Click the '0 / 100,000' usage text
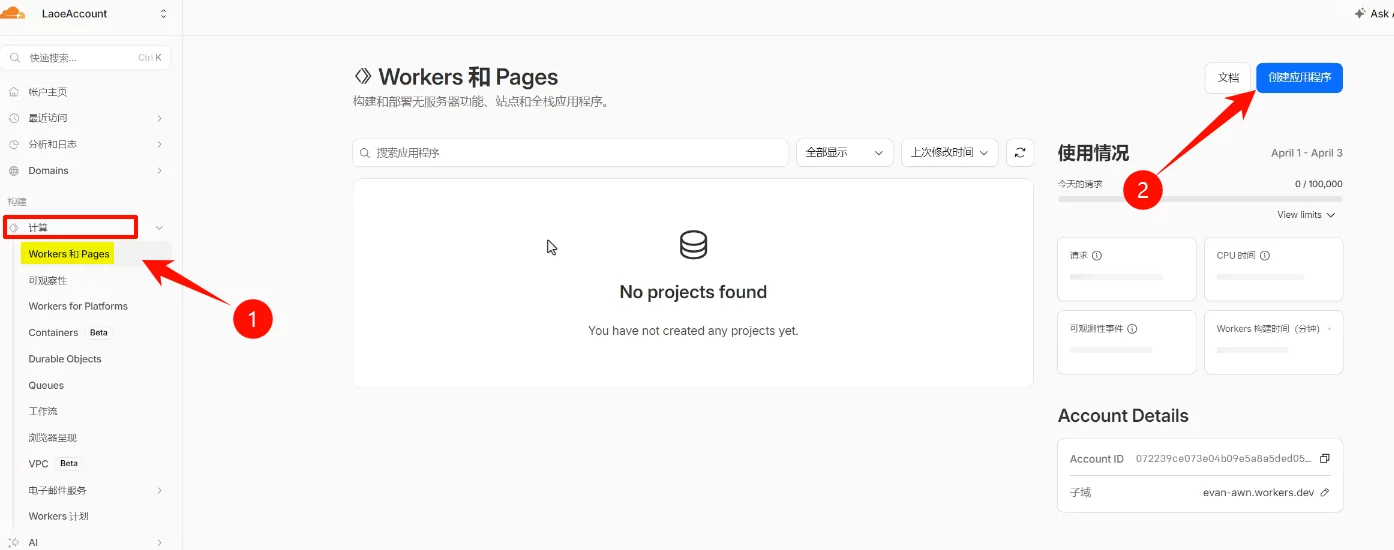The width and height of the screenshot is (1394, 550). (x=1319, y=184)
